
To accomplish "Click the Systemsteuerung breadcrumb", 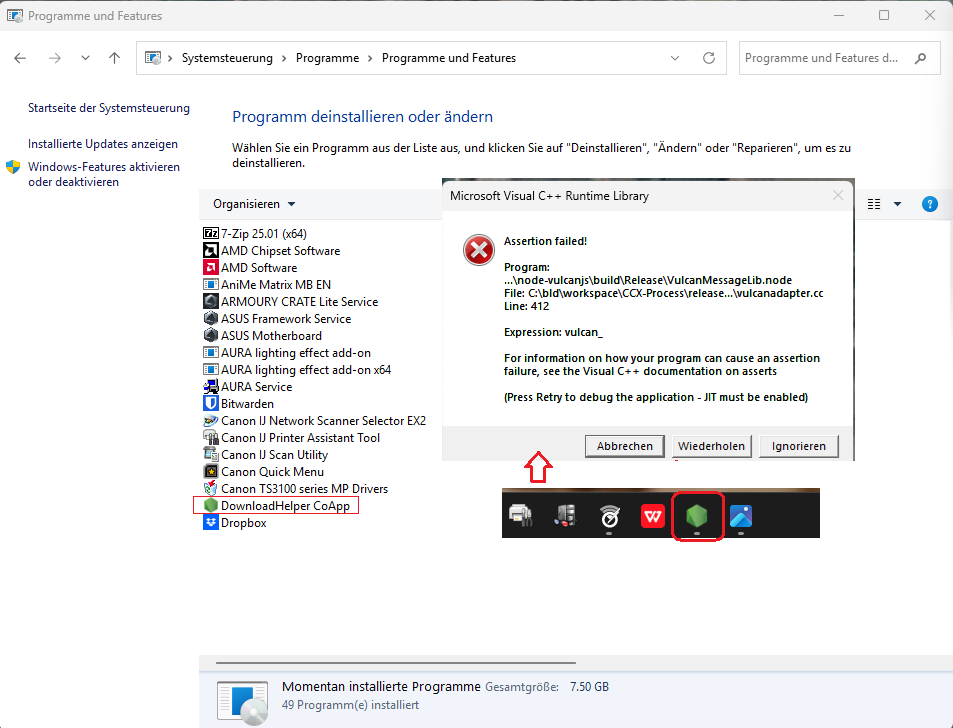I will tap(227, 58).
